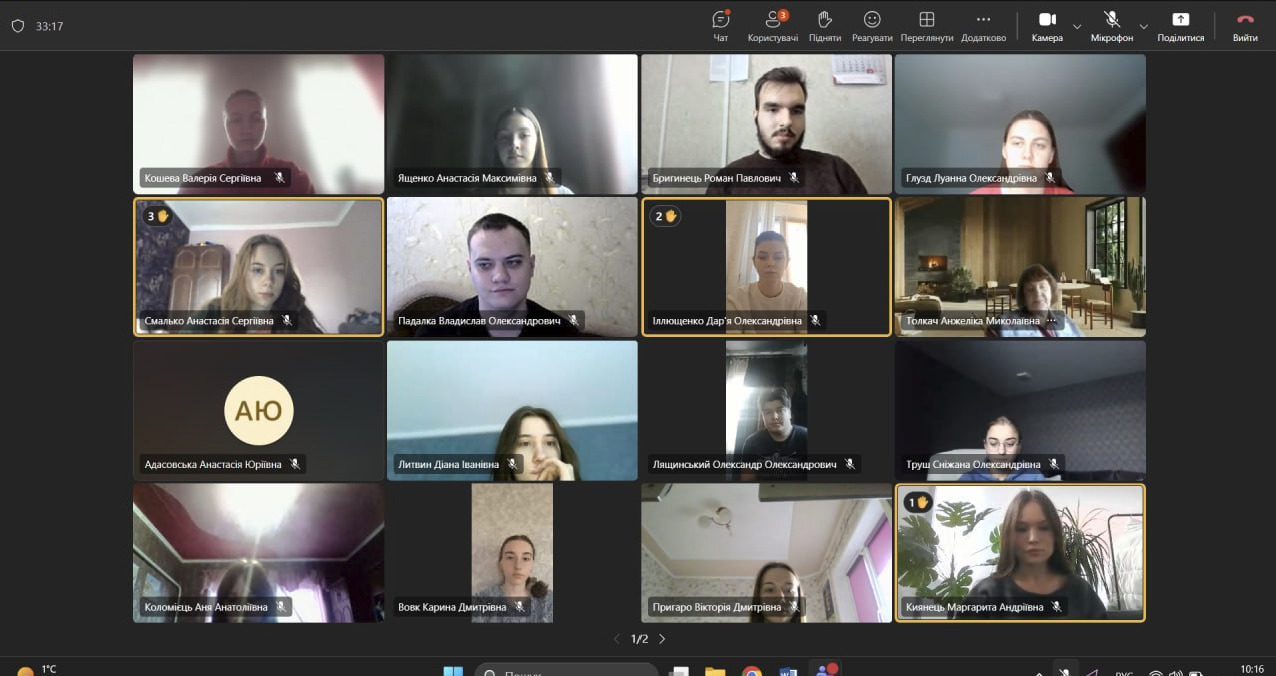Click the Поділитися share screen button
The width and height of the screenshot is (1276, 676).
pos(1180,25)
